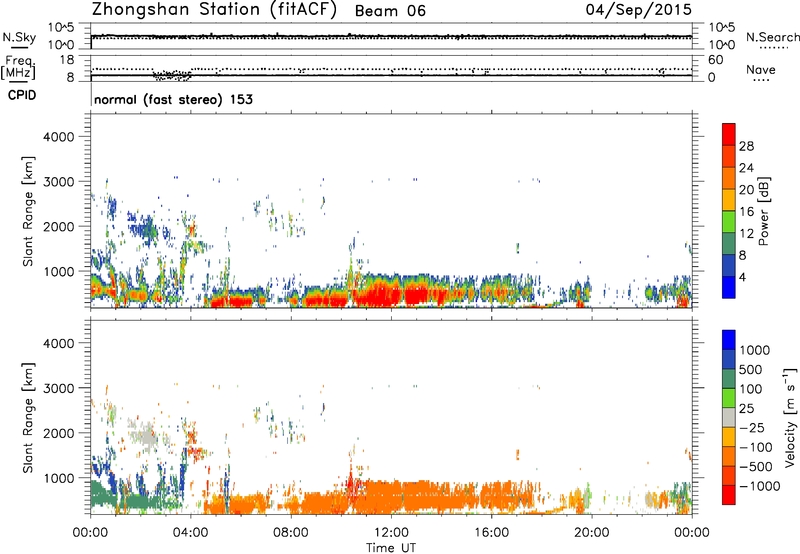This screenshot has height=554, width=800.
Task: Click the '4' Power colorbar tick
Action: (742, 277)
